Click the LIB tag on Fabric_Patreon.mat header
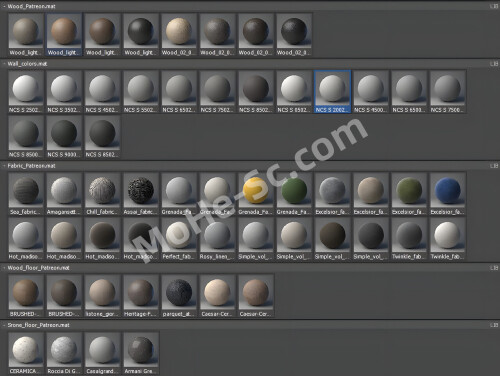The width and height of the screenshot is (500, 376). point(494,166)
